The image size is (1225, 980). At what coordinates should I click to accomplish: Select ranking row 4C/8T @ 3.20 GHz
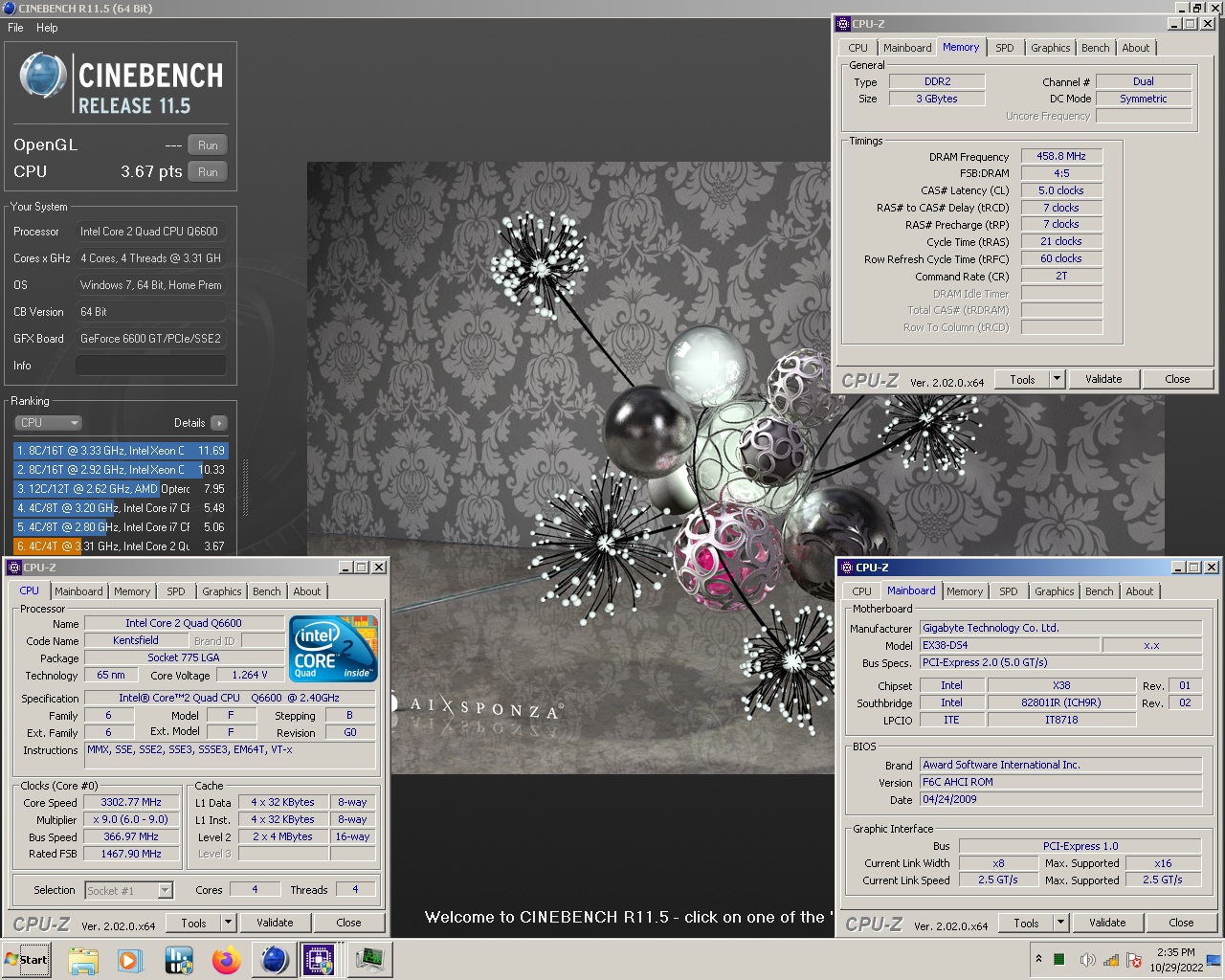pyautogui.click(x=121, y=508)
